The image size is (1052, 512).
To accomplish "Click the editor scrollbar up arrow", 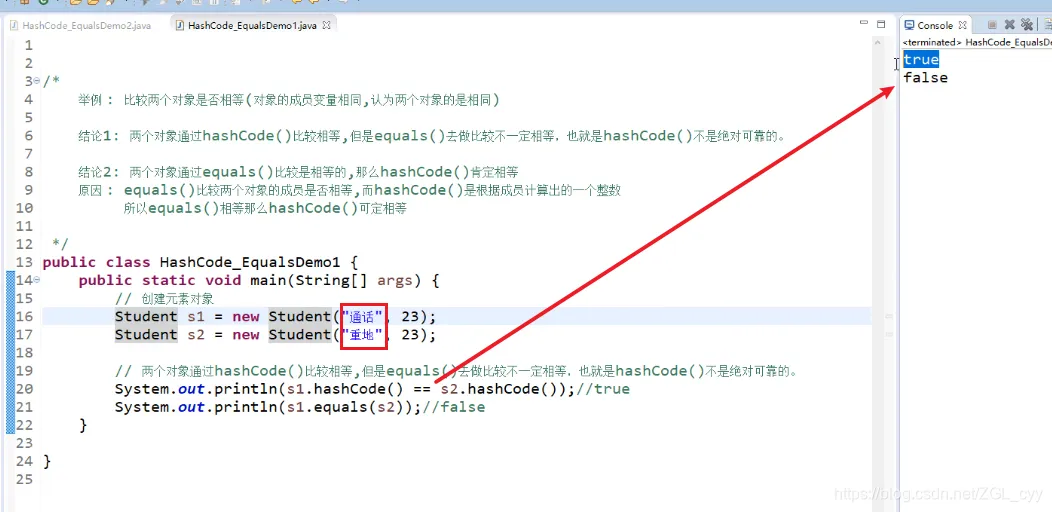I will (x=880, y=42).
